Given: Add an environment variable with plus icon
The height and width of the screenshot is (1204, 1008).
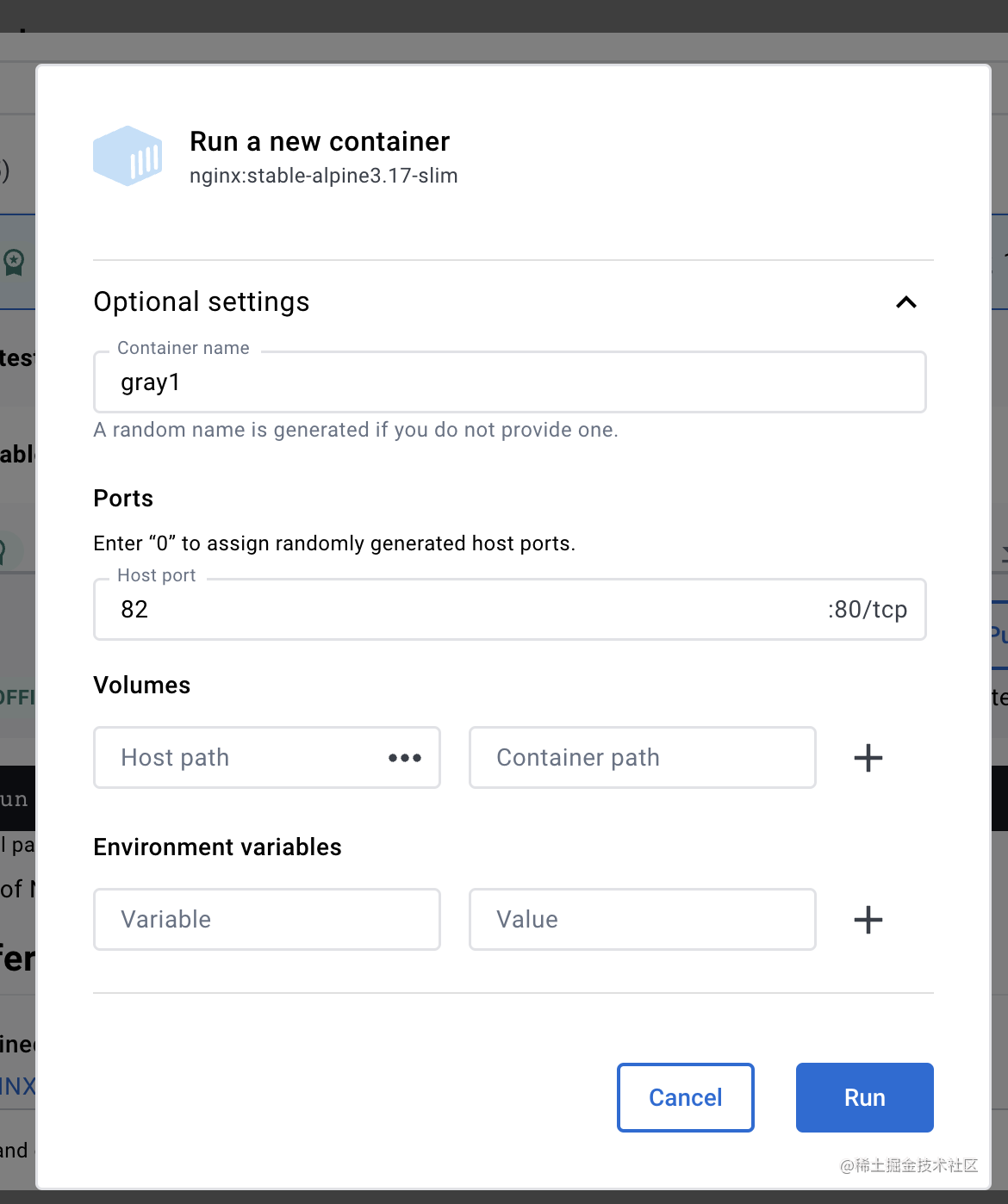Looking at the screenshot, I should [x=868, y=920].
